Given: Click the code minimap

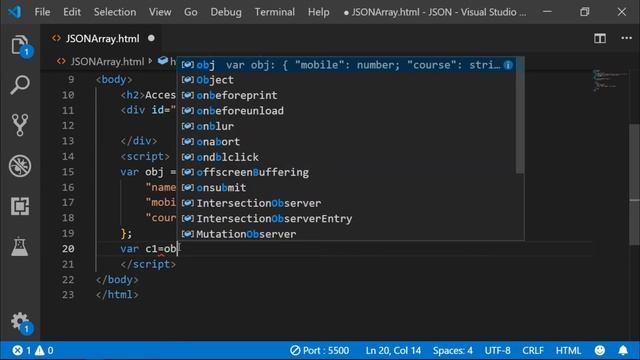Looking at the screenshot, I should point(610,80).
